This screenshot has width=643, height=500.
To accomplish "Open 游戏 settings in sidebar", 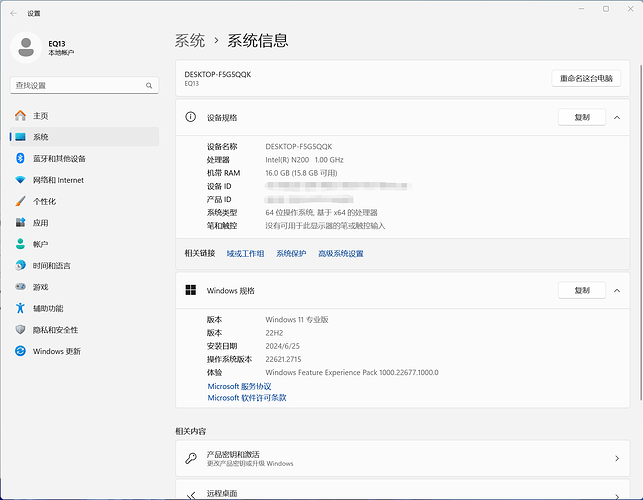I will (40, 287).
